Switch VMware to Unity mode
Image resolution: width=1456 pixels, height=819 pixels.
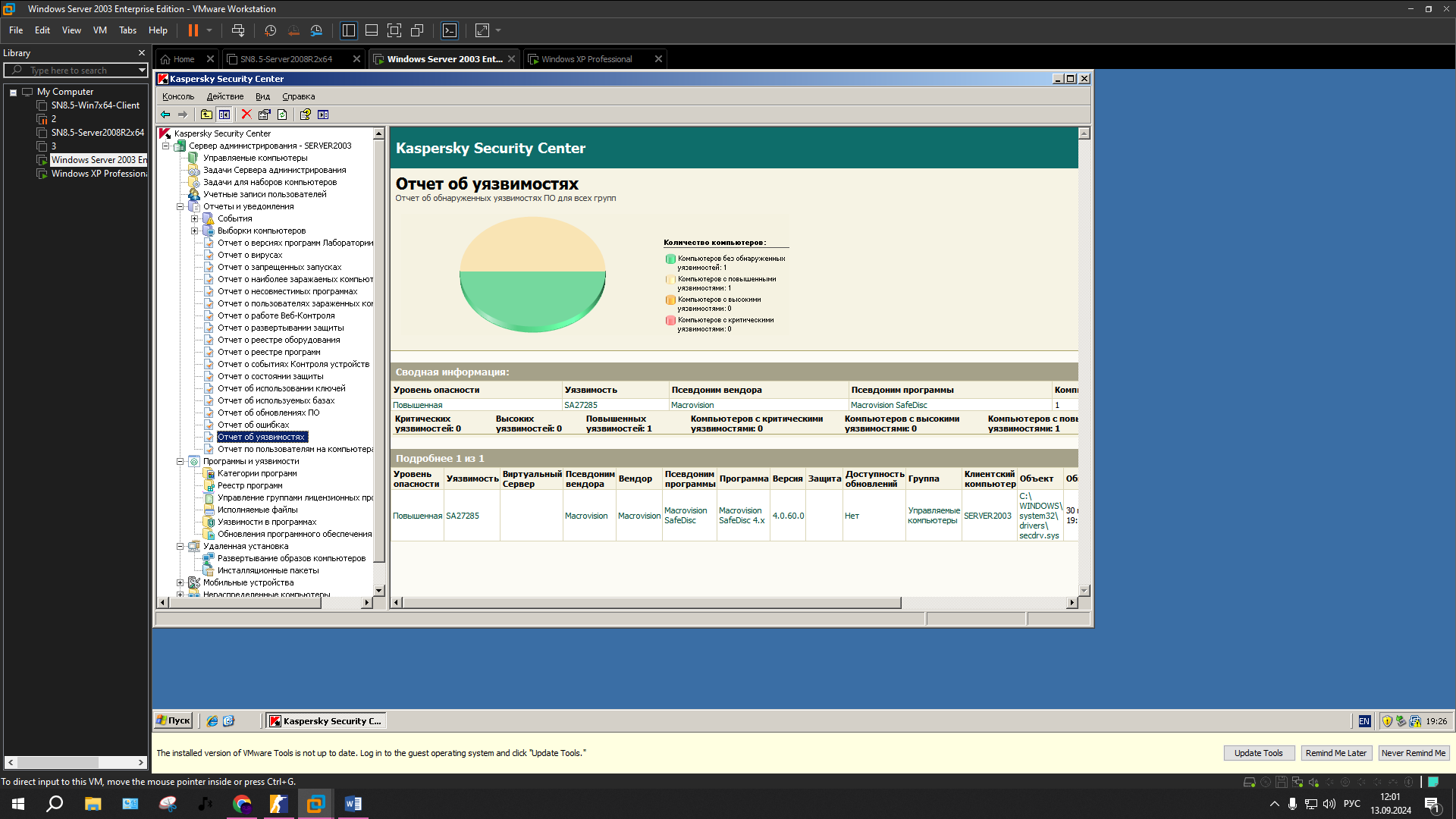pos(417,30)
